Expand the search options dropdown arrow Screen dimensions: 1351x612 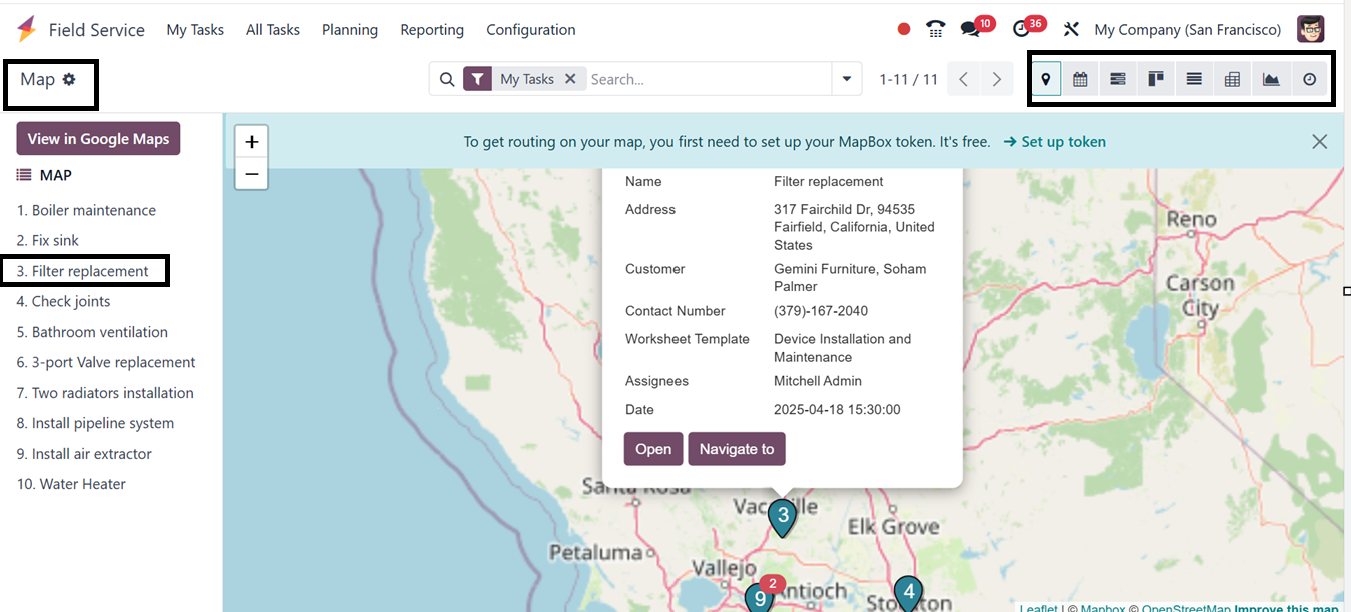pos(847,79)
